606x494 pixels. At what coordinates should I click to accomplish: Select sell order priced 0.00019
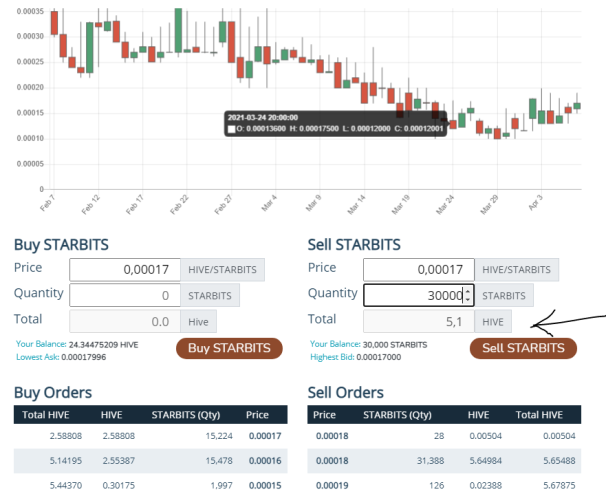(444, 485)
